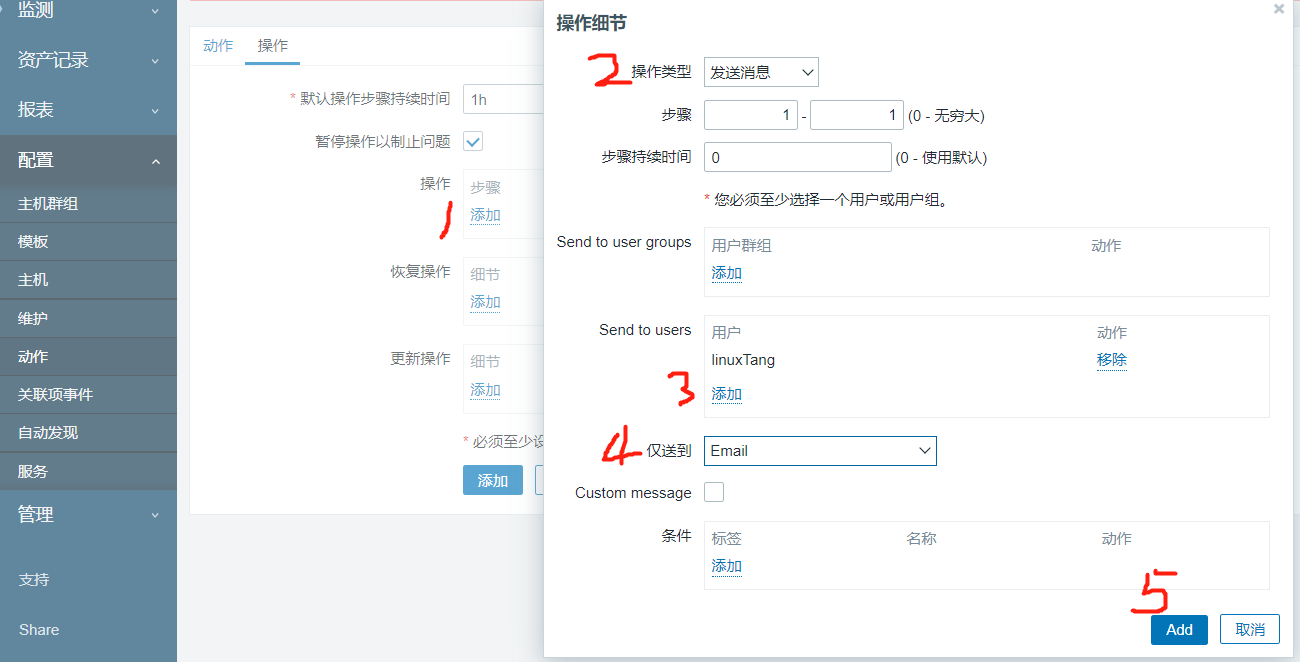Remove user linuxTang via 移除 link
The image size is (1300, 662).
(1112, 360)
